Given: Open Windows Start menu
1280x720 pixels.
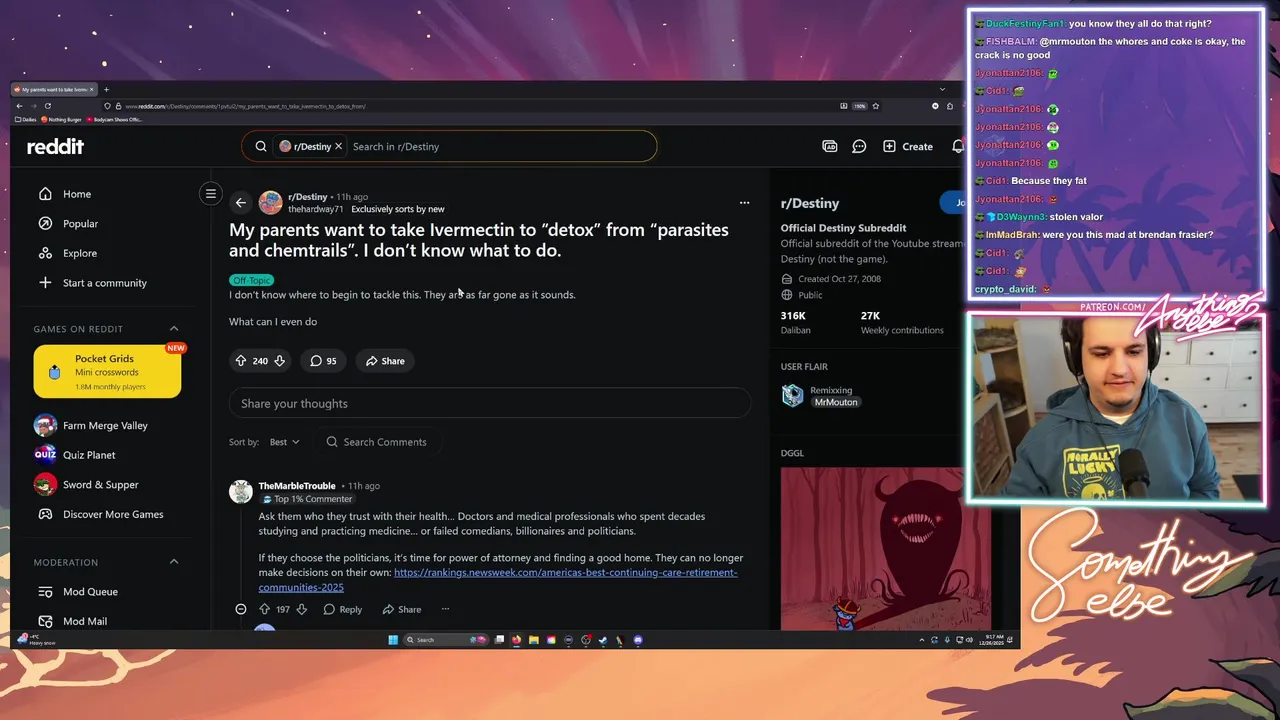Looking at the screenshot, I should point(393,640).
